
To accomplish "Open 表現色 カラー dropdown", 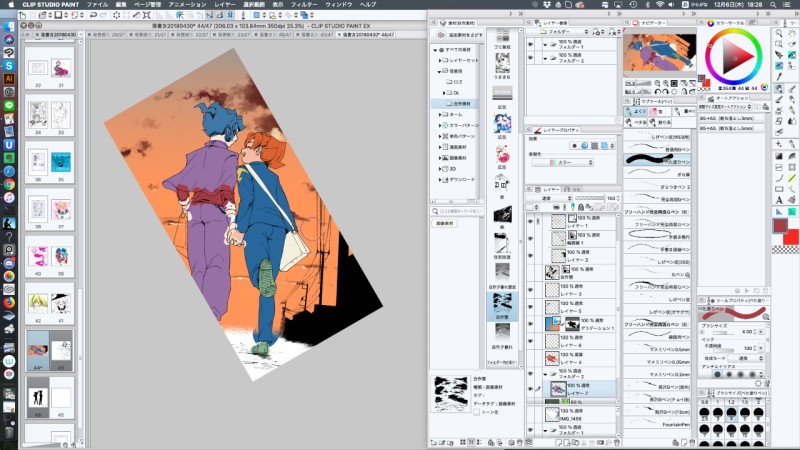I will (562, 162).
